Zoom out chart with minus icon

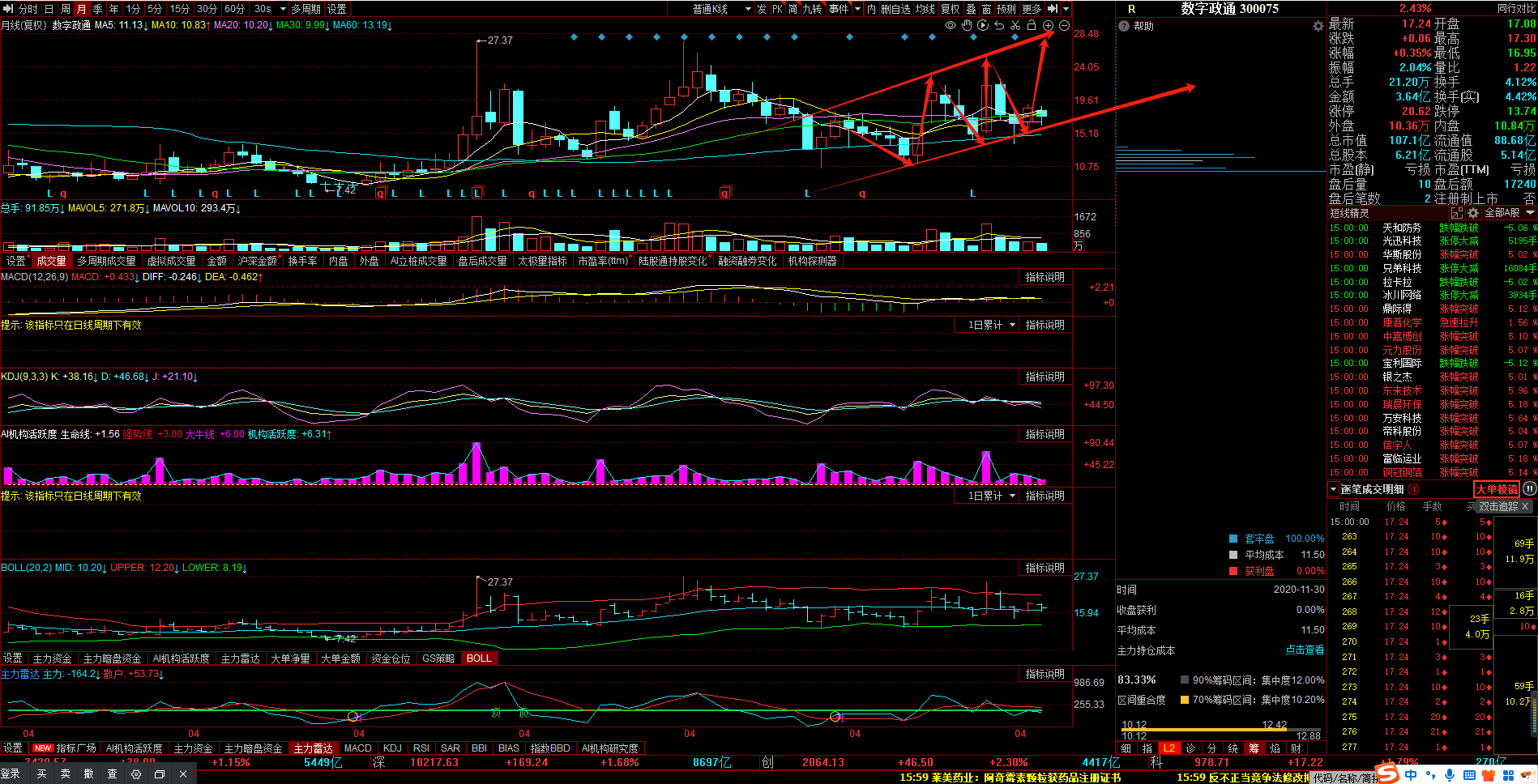pos(1064,25)
